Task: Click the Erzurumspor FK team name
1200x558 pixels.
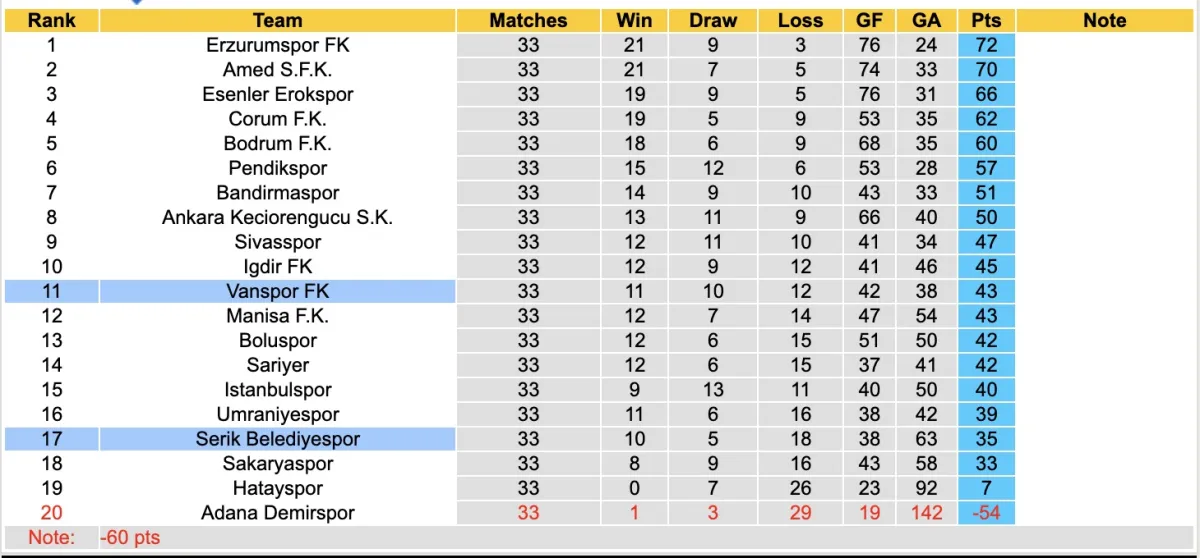Action: [278, 45]
